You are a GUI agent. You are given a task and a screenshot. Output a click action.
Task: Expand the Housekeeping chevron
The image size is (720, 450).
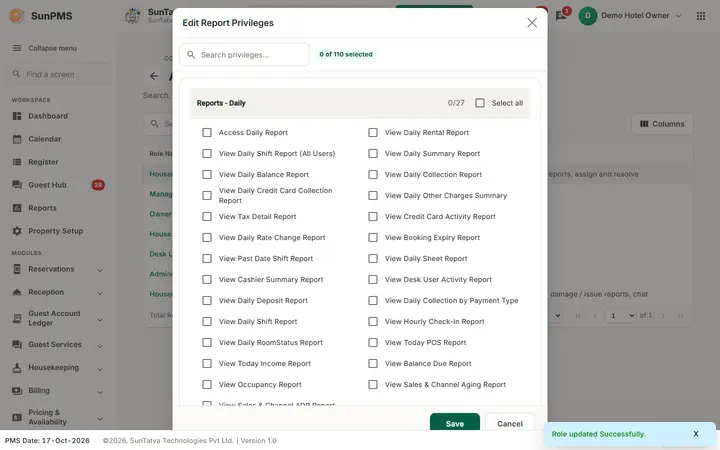[100, 369]
